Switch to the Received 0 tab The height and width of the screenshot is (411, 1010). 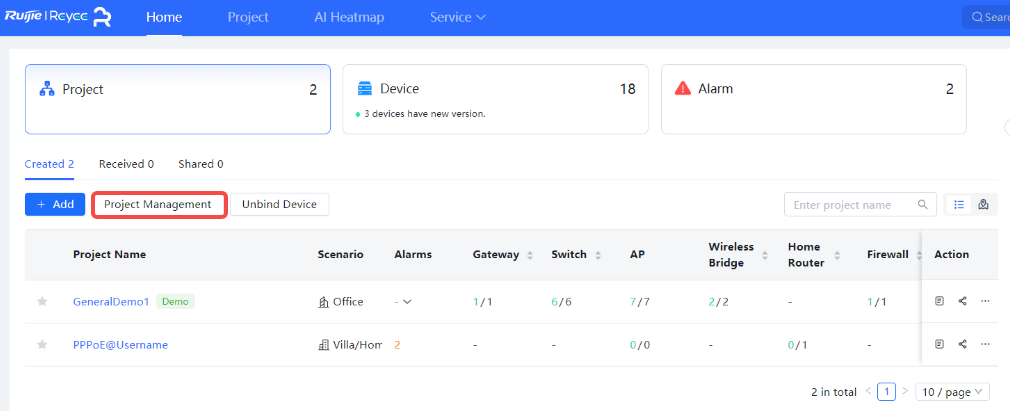[126, 164]
